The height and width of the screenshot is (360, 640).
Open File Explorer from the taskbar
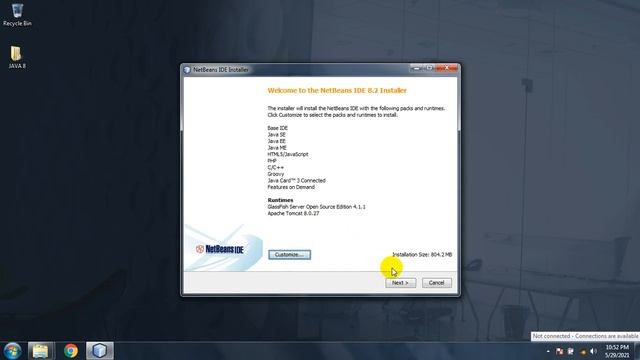tap(40, 351)
